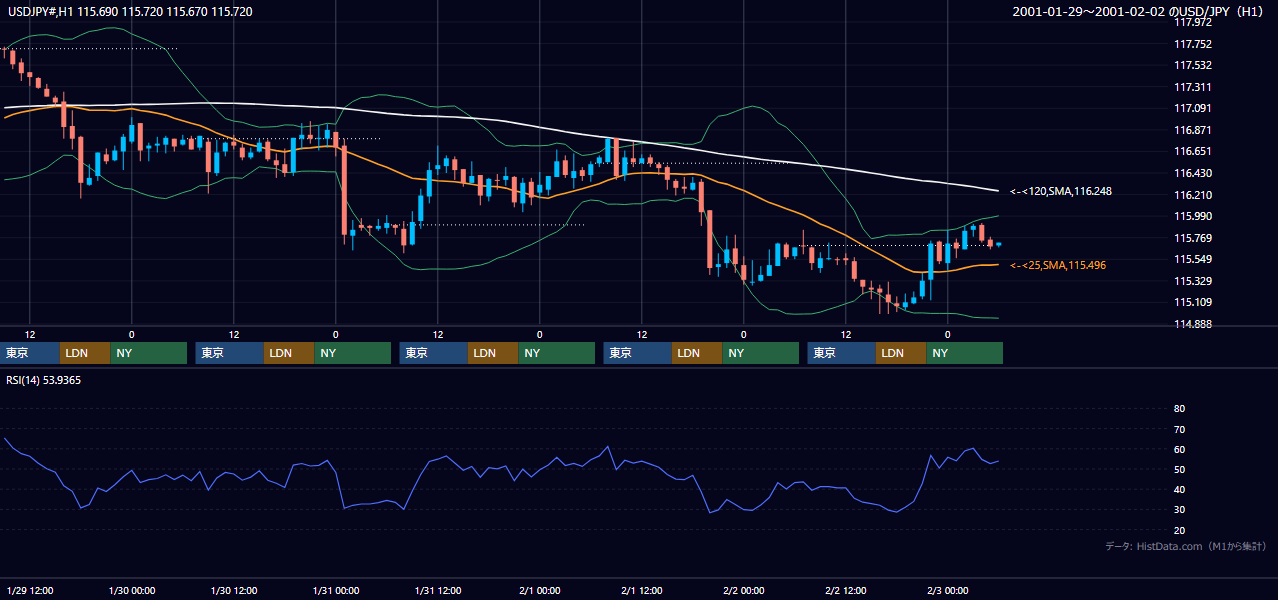The image size is (1278, 600).
Task: Click the 25 SMA label showing 115.496
Action: click(x=1058, y=265)
